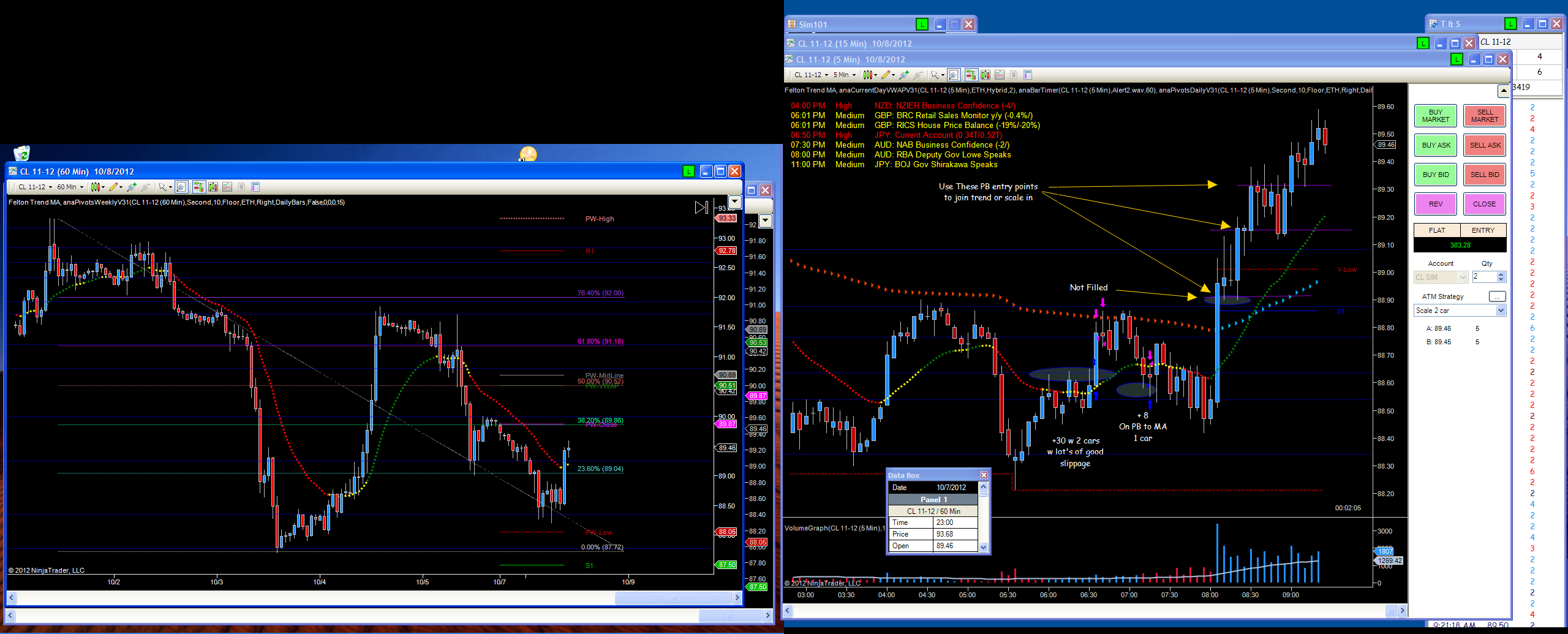Open Indicators icon in 5 Min chart toolbar
The width and height of the screenshot is (1568, 634).
1000,75
